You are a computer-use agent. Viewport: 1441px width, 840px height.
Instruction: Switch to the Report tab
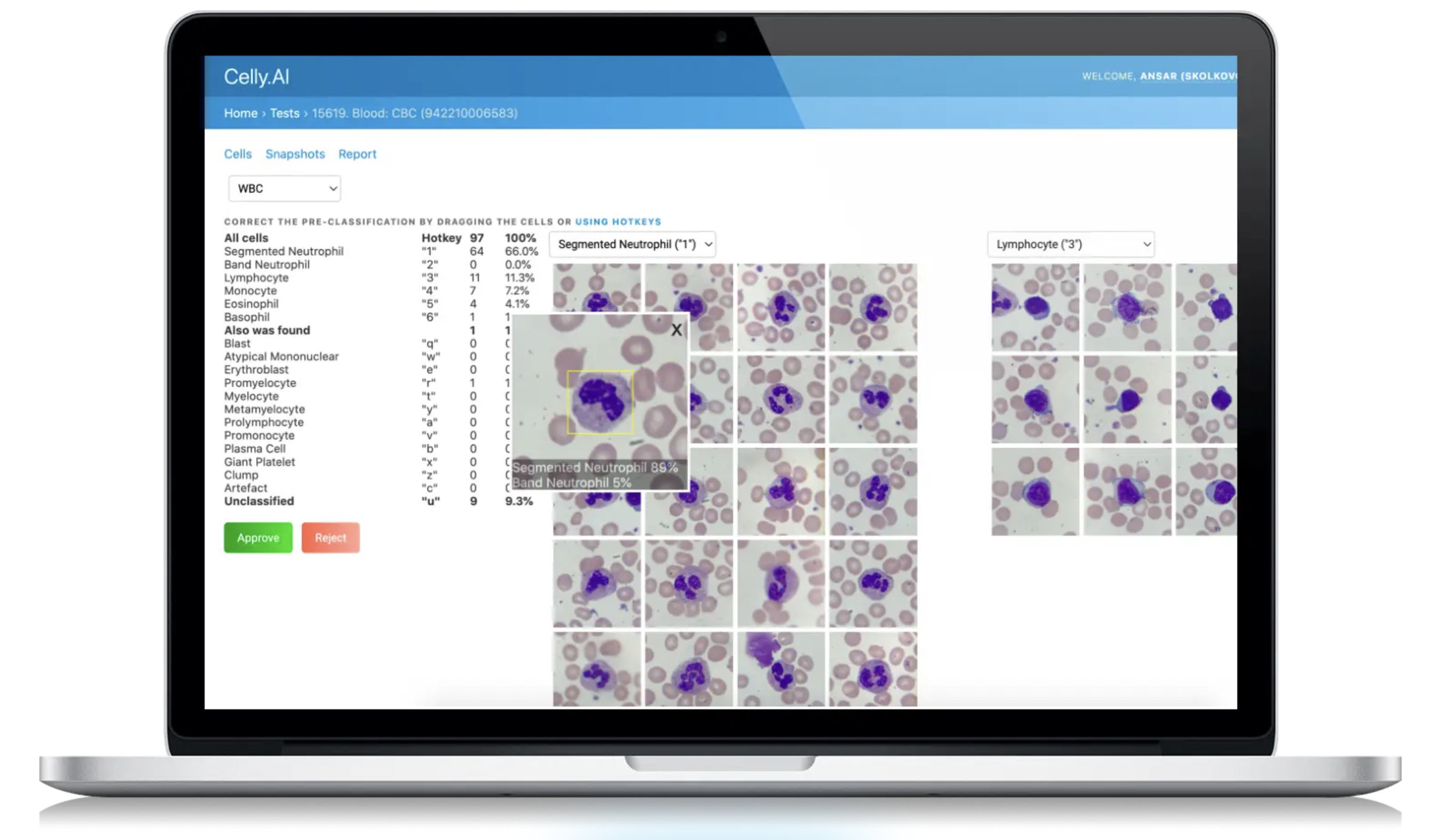357,153
